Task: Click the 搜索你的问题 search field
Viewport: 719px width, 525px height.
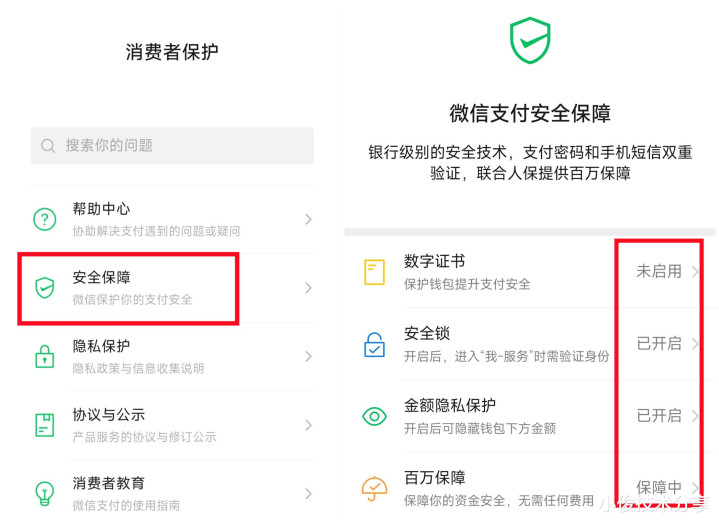Action: pyautogui.click(x=172, y=146)
